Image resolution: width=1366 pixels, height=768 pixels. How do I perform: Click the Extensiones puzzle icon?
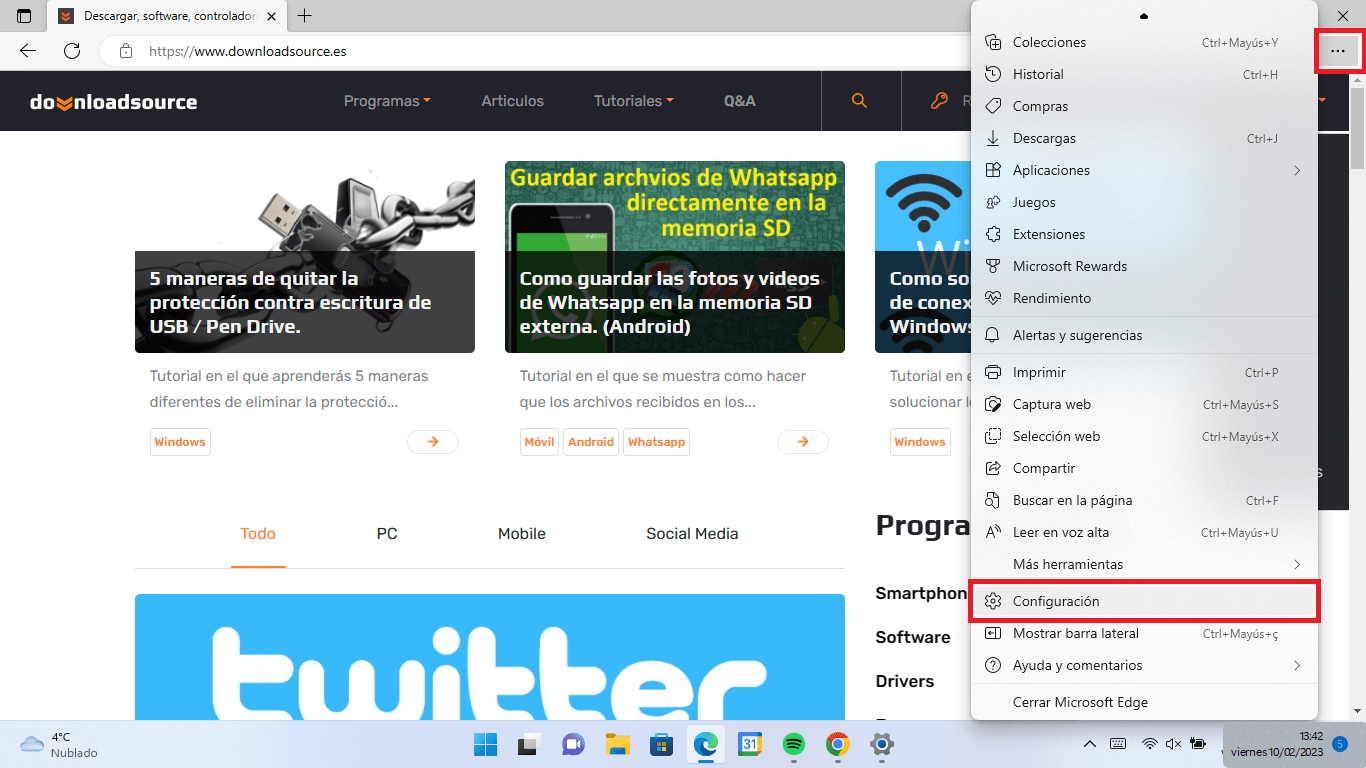[x=993, y=234]
